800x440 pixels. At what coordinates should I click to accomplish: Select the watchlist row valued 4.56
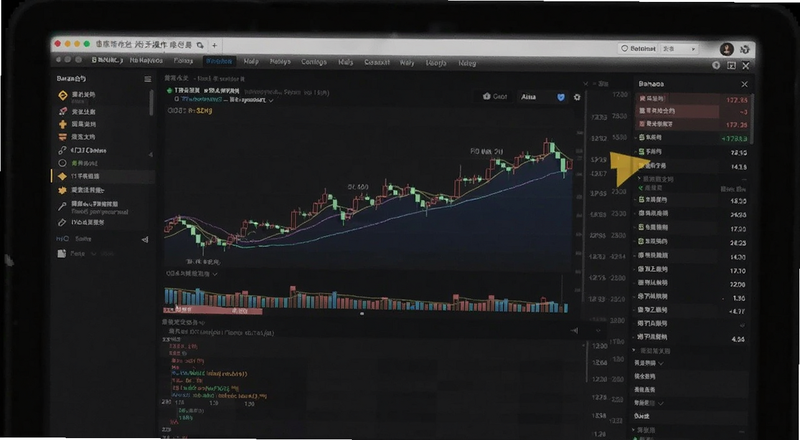(693, 338)
